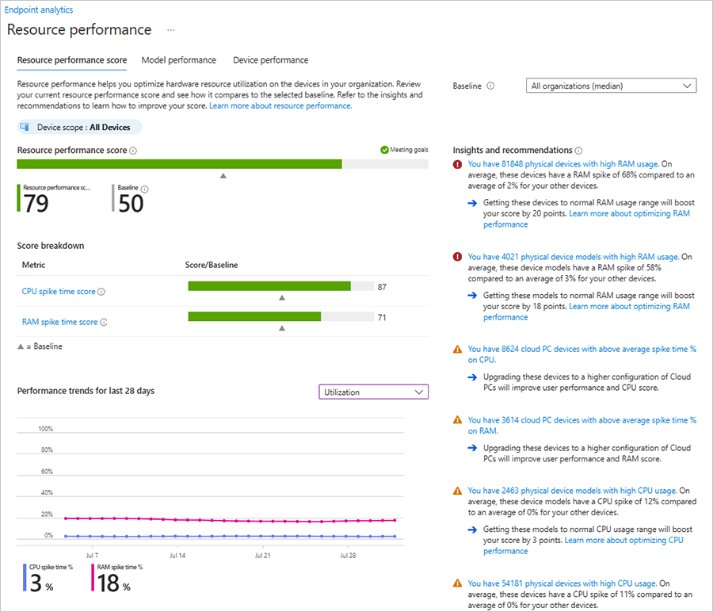Image resolution: width=713 pixels, height=612 pixels.
Task: Open the ellipsis menu beside Resource performance title
Action: (x=170, y=30)
